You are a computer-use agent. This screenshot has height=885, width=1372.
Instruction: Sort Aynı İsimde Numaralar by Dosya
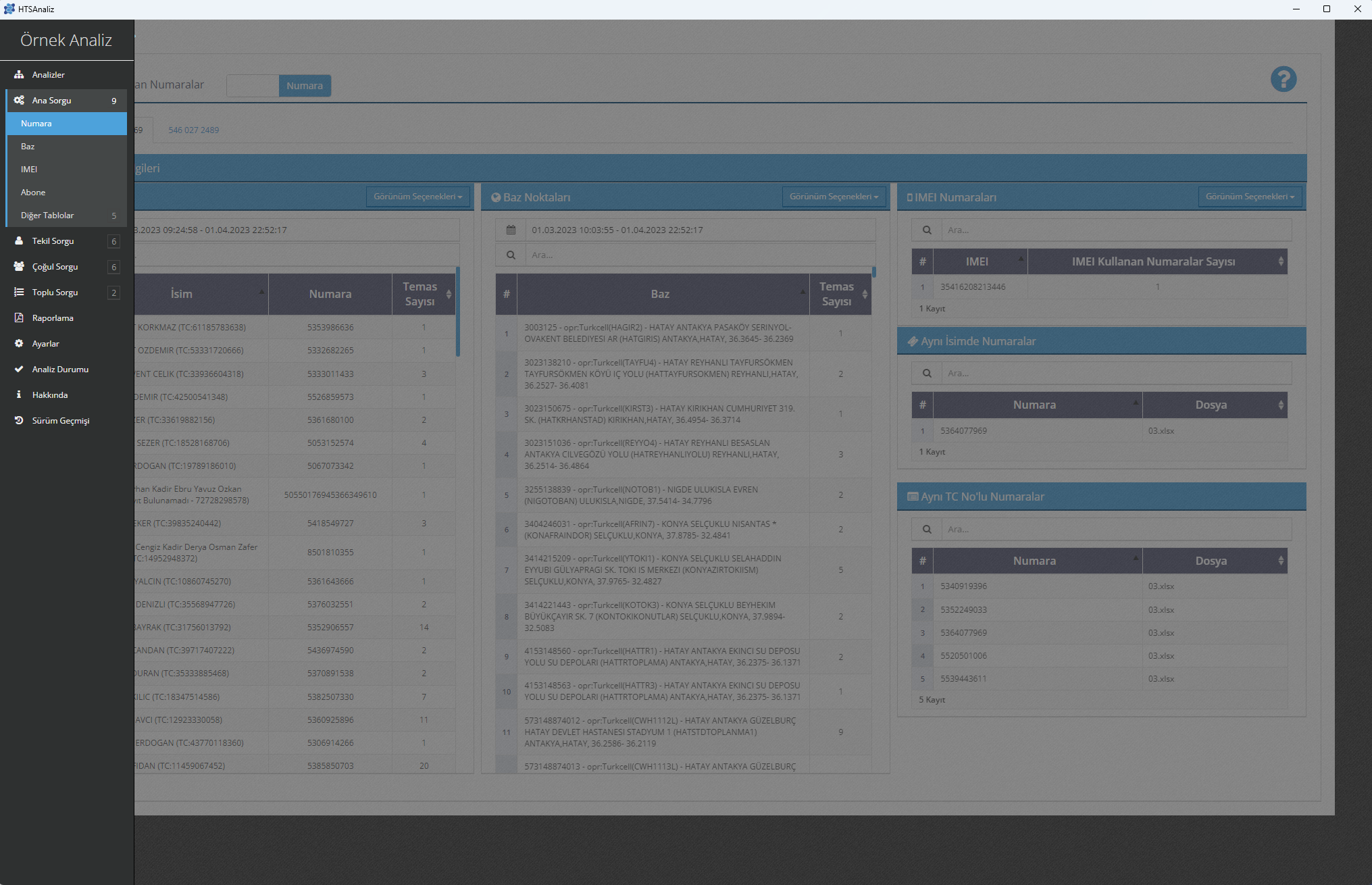(x=1215, y=405)
